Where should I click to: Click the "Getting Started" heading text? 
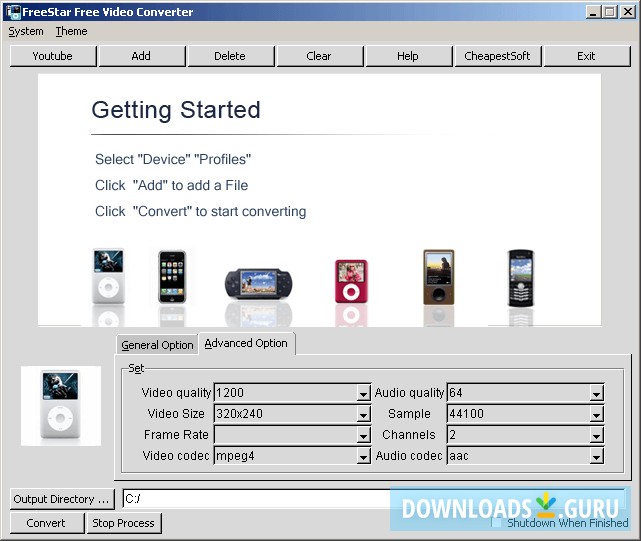click(176, 110)
